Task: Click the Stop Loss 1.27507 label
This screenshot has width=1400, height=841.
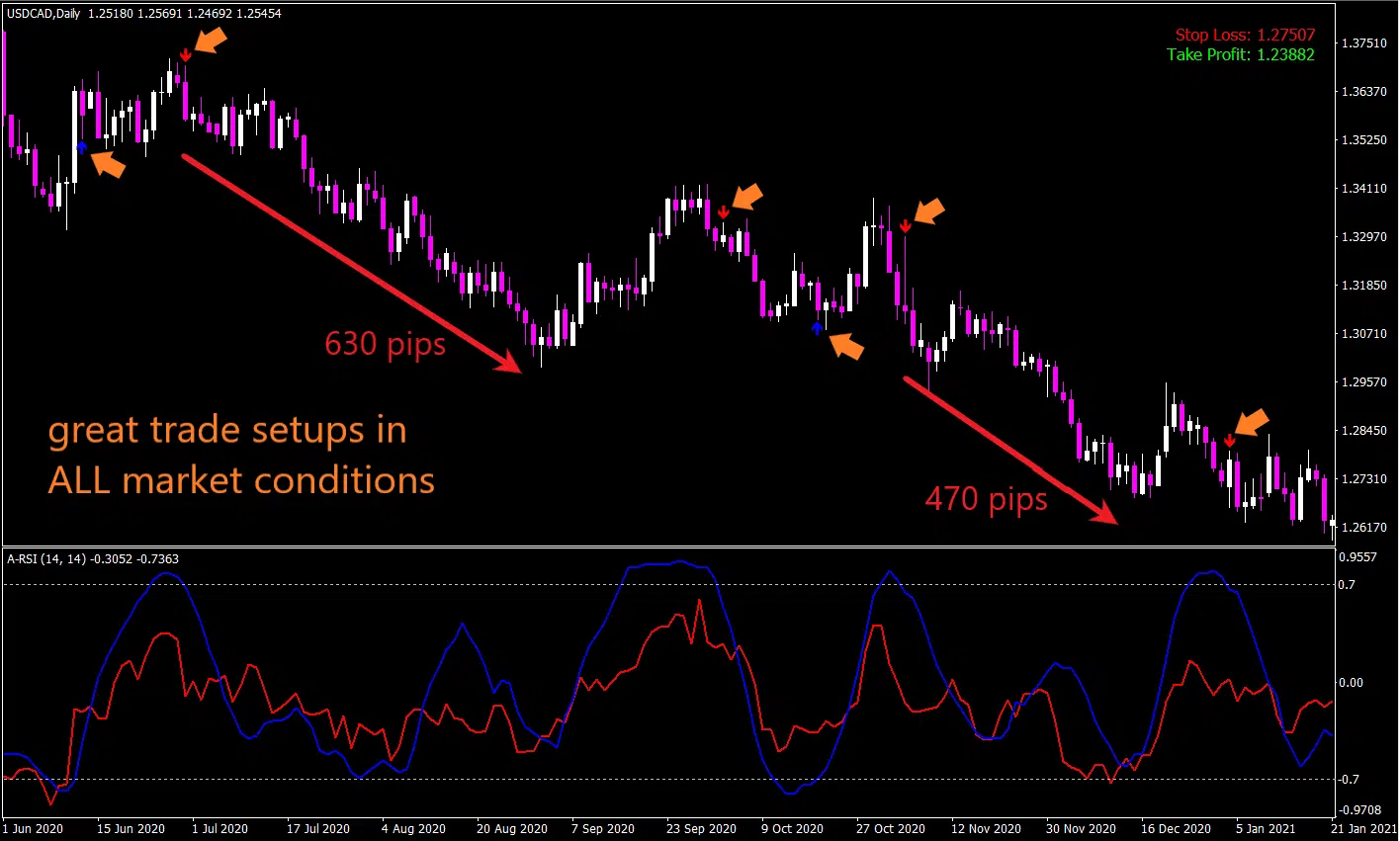Action: [x=1245, y=35]
